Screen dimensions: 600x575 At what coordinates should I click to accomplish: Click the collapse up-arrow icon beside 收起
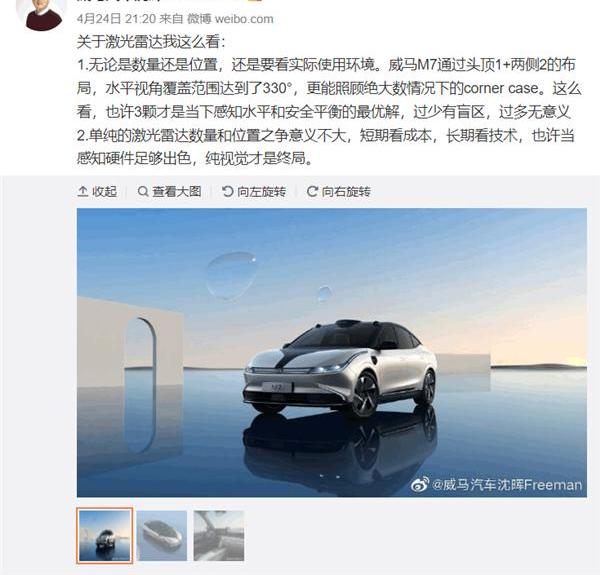(83, 191)
